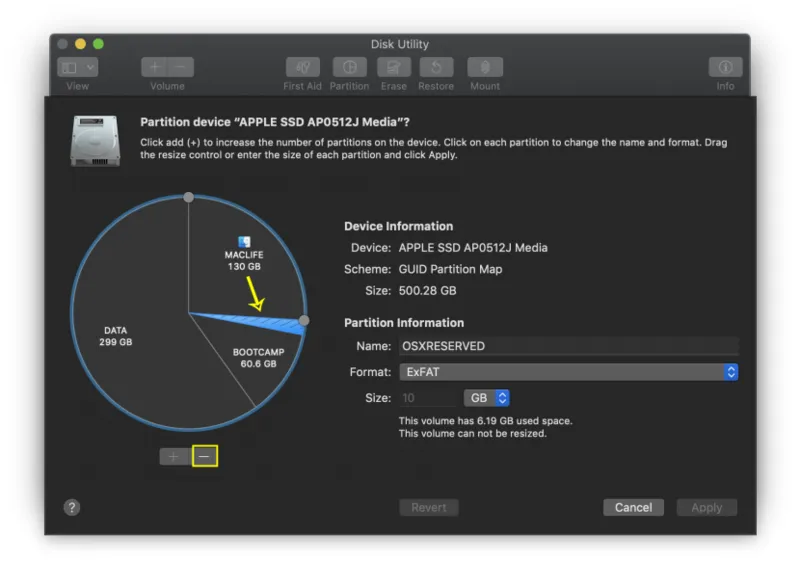Click the right-side resize handle on pie chart
Screen dimensions: 800x563
[304, 320]
